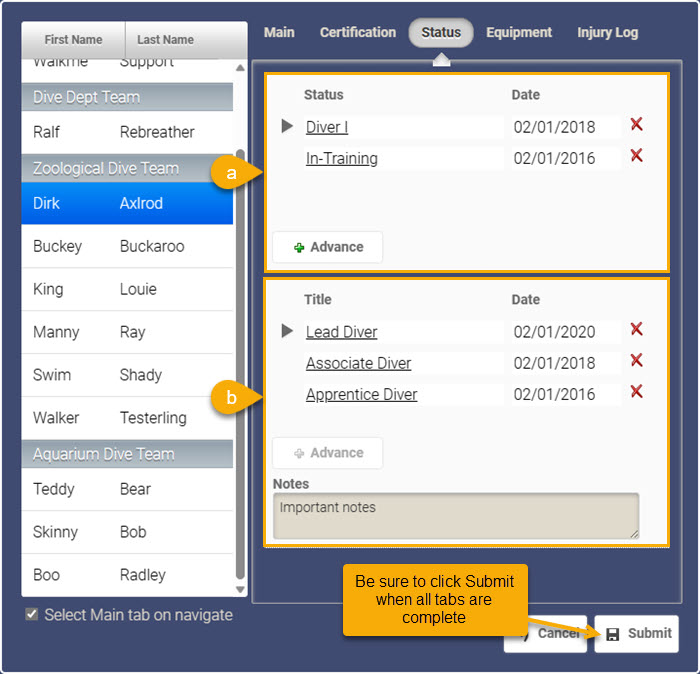The width and height of the screenshot is (700, 674).
Task: Open the Lead Diver title link
Action: click(342, 332)
